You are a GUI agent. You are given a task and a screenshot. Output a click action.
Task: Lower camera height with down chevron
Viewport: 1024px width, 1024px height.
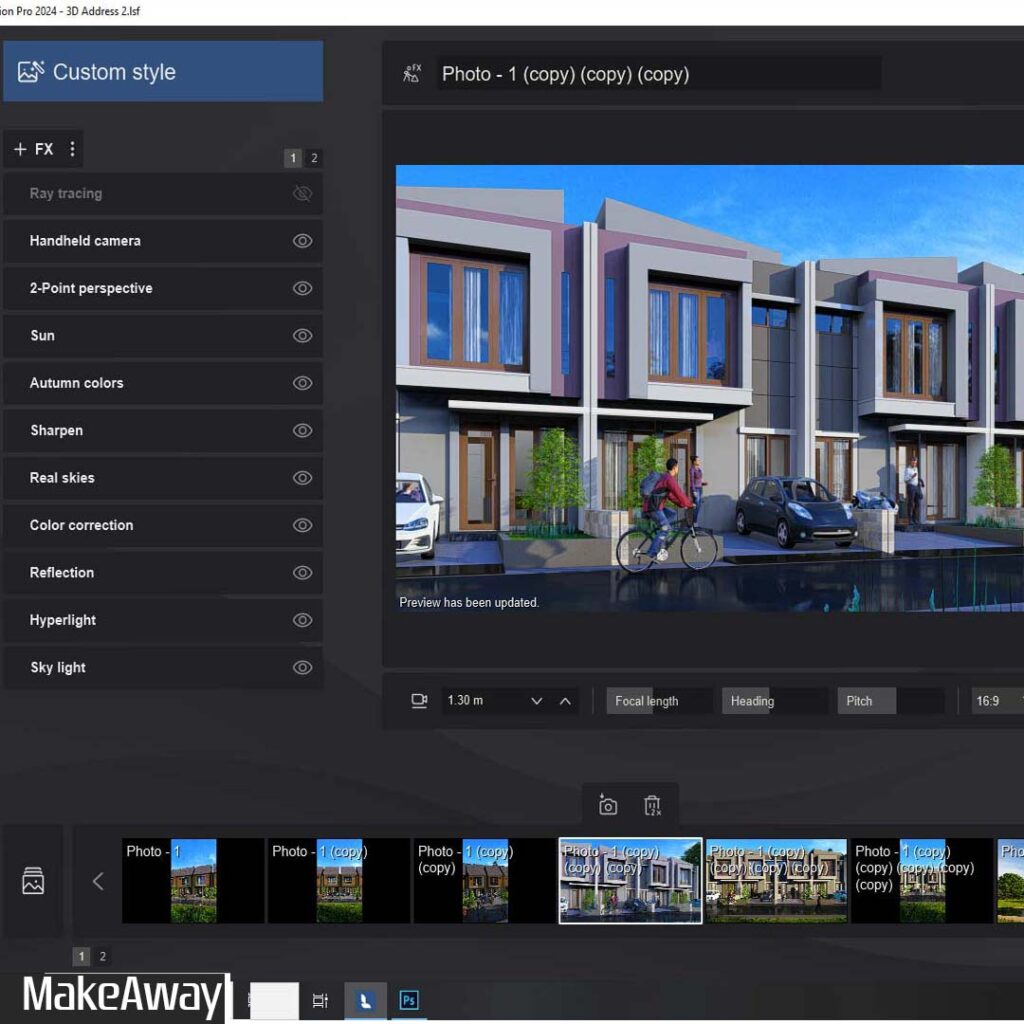pyautogui.click(x=537, y=701)
